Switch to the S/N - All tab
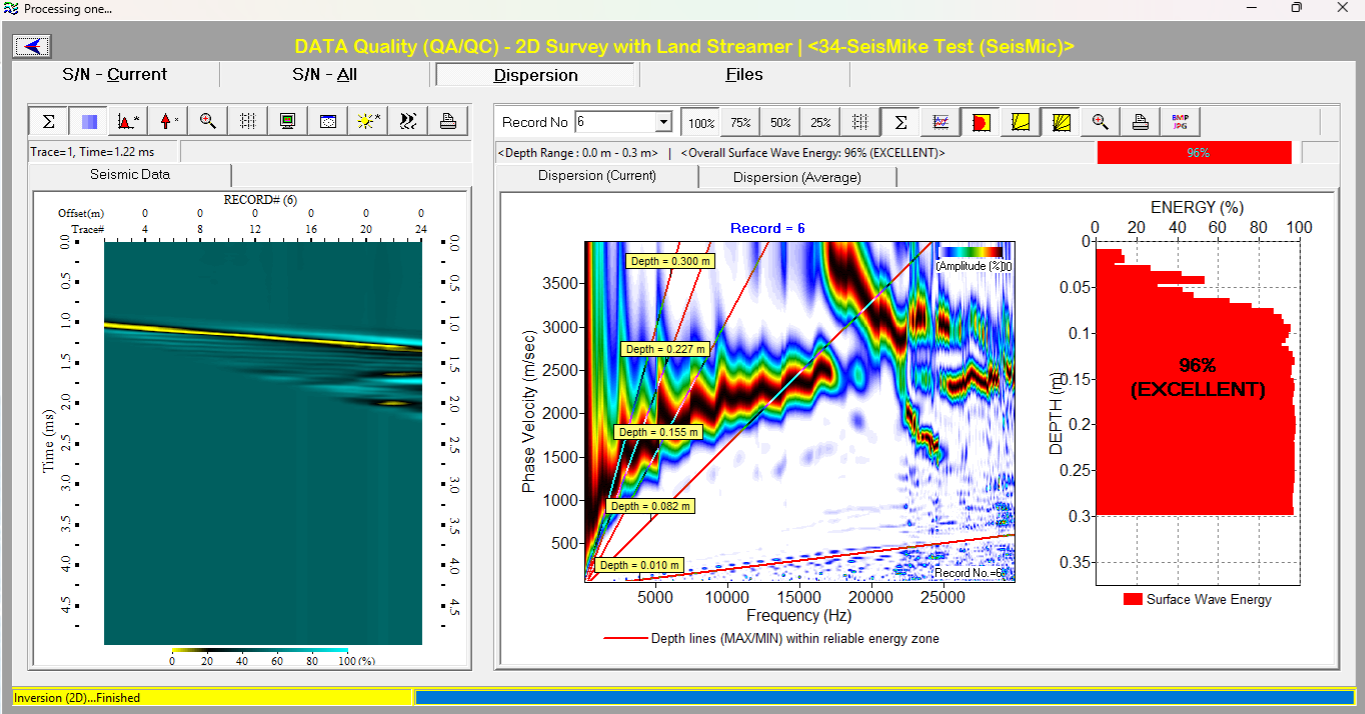Screen dimensions: 1365x714 pos(324,75)
